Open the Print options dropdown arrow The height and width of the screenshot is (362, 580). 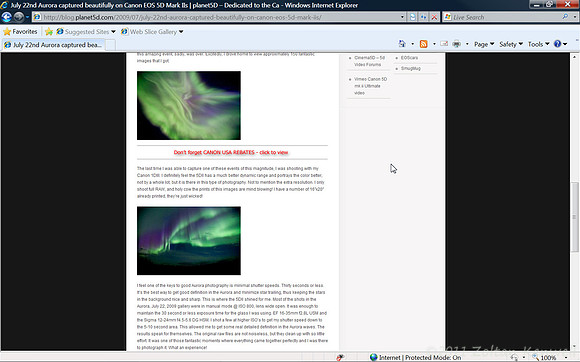pyautogui.click(x=467, y=44)
